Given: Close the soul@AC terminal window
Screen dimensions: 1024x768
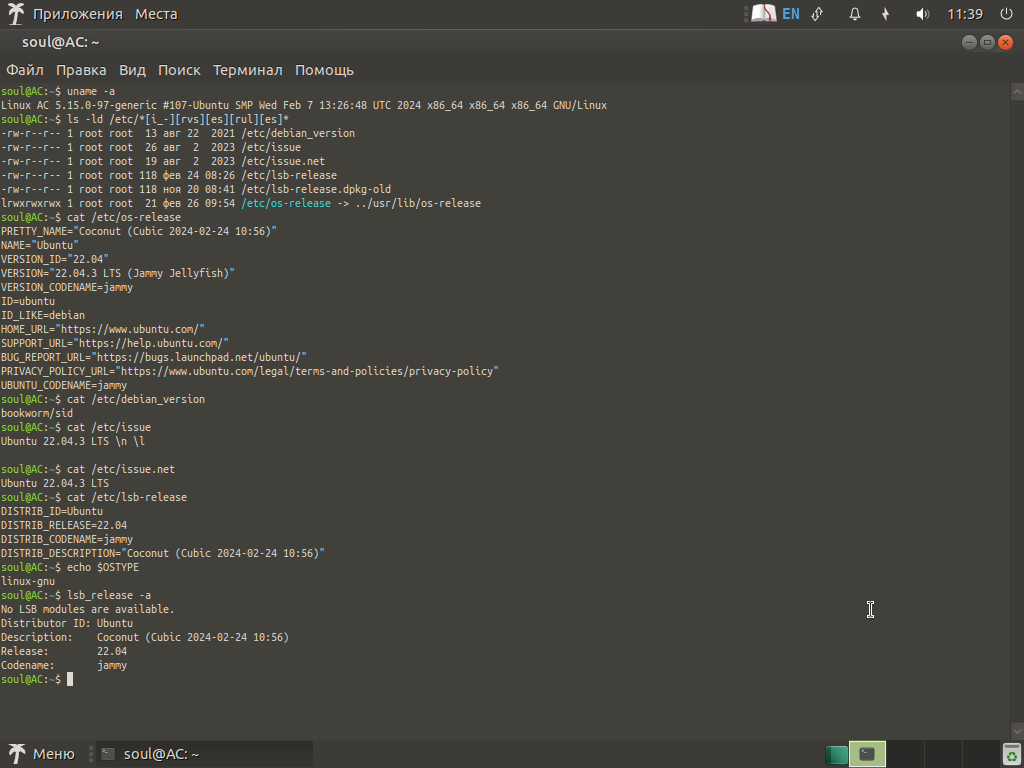Looking at the screenshot, I should (1006, 42).
